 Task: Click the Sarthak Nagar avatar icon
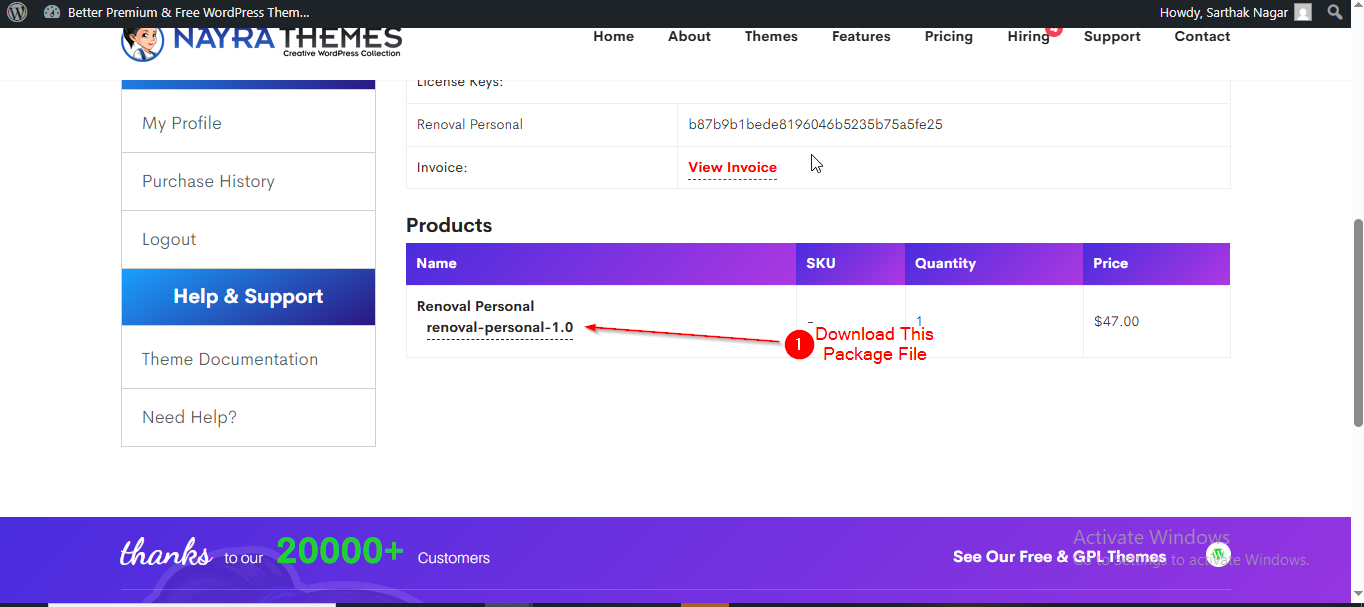point(1302,13)
